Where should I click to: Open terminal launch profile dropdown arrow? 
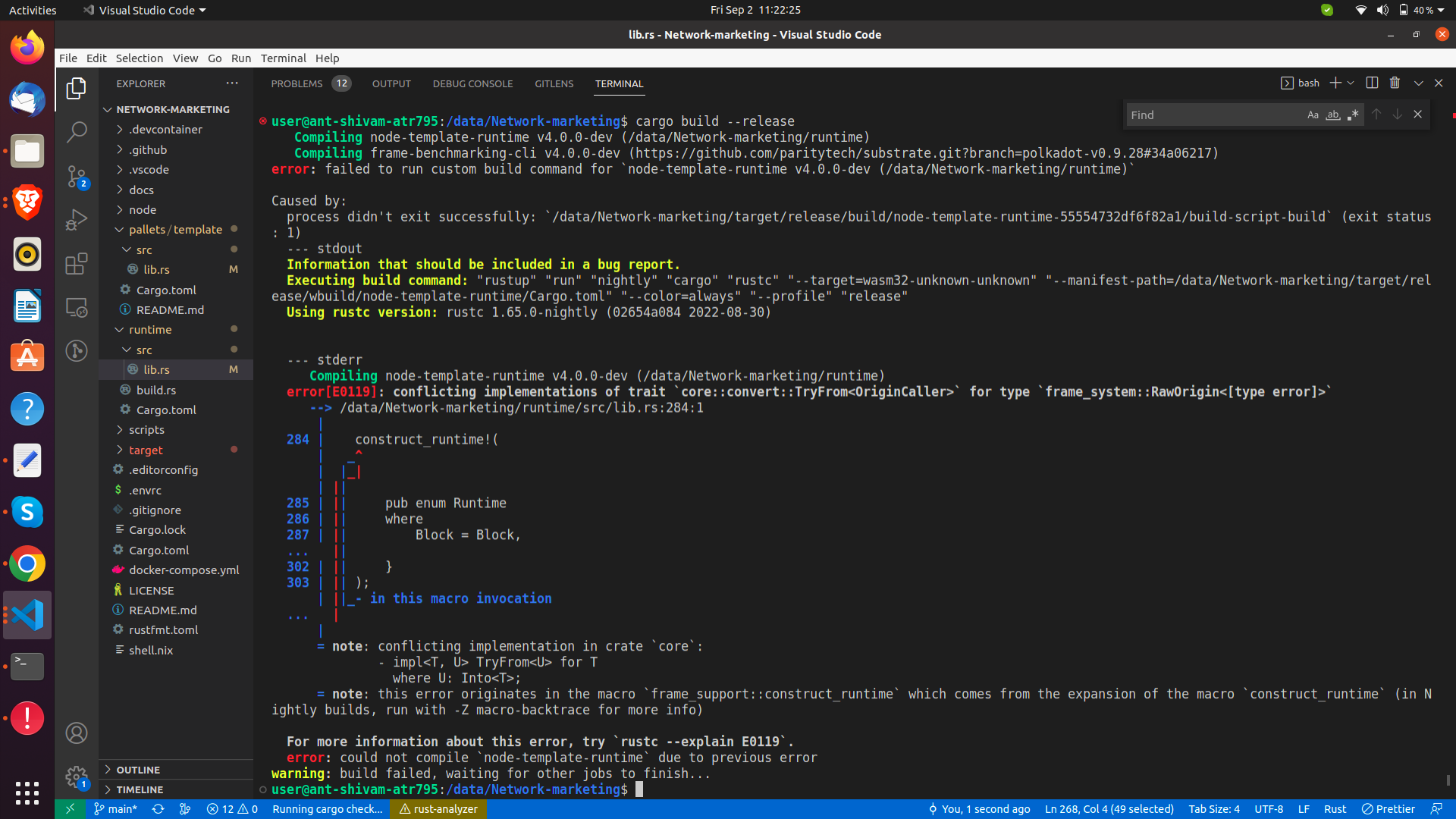point(1351,83)
